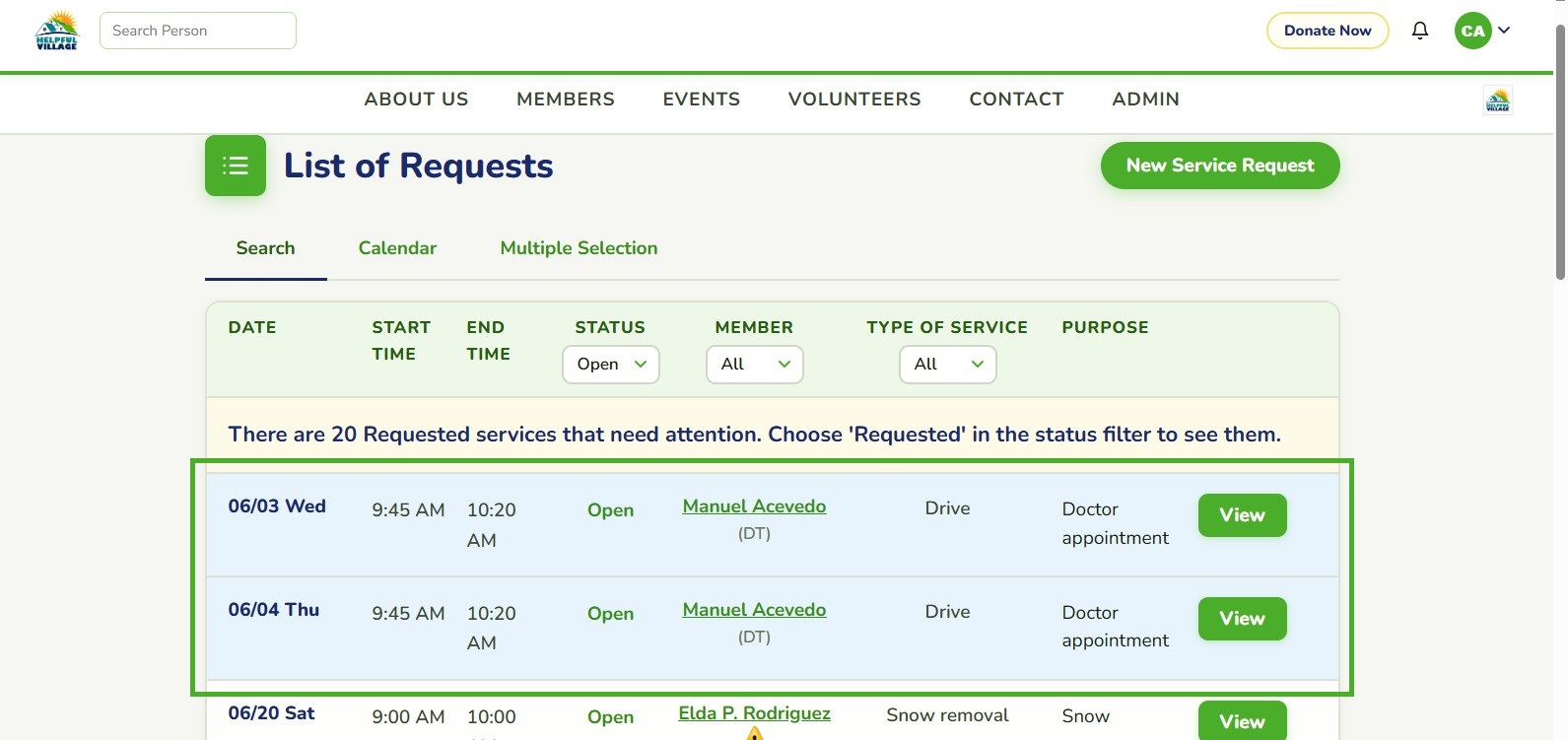The image size is (1568, 740).
Task: Switch to the Multiple Selection tab
Action: 579,248
